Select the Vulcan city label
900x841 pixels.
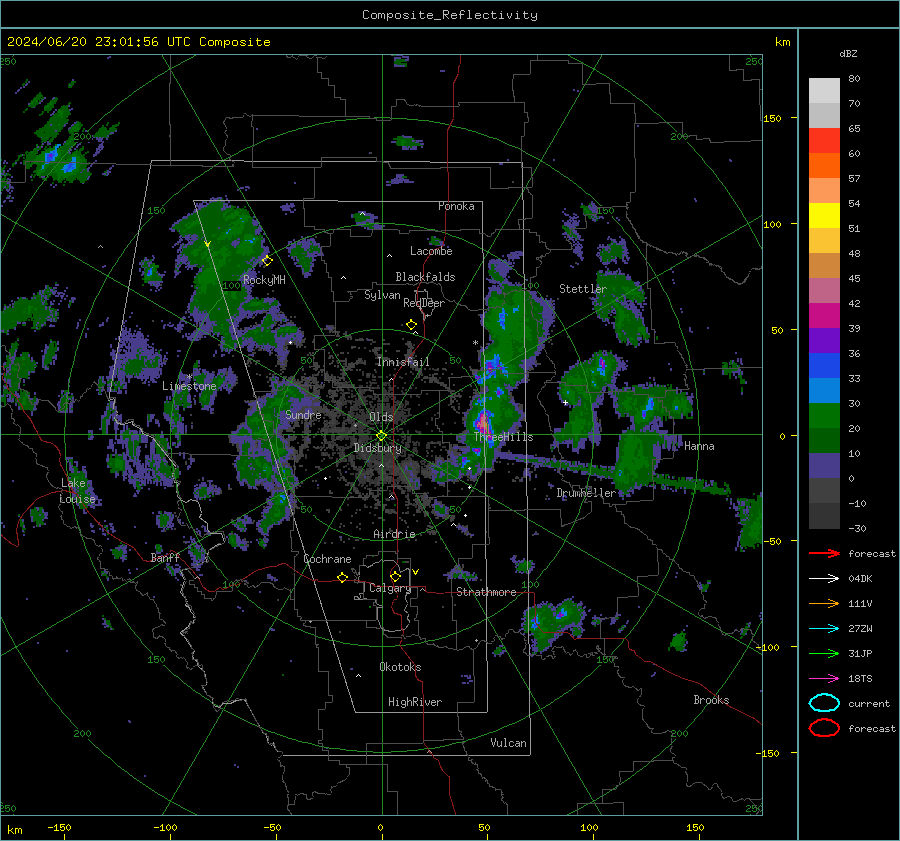click(x=508, y=743)
